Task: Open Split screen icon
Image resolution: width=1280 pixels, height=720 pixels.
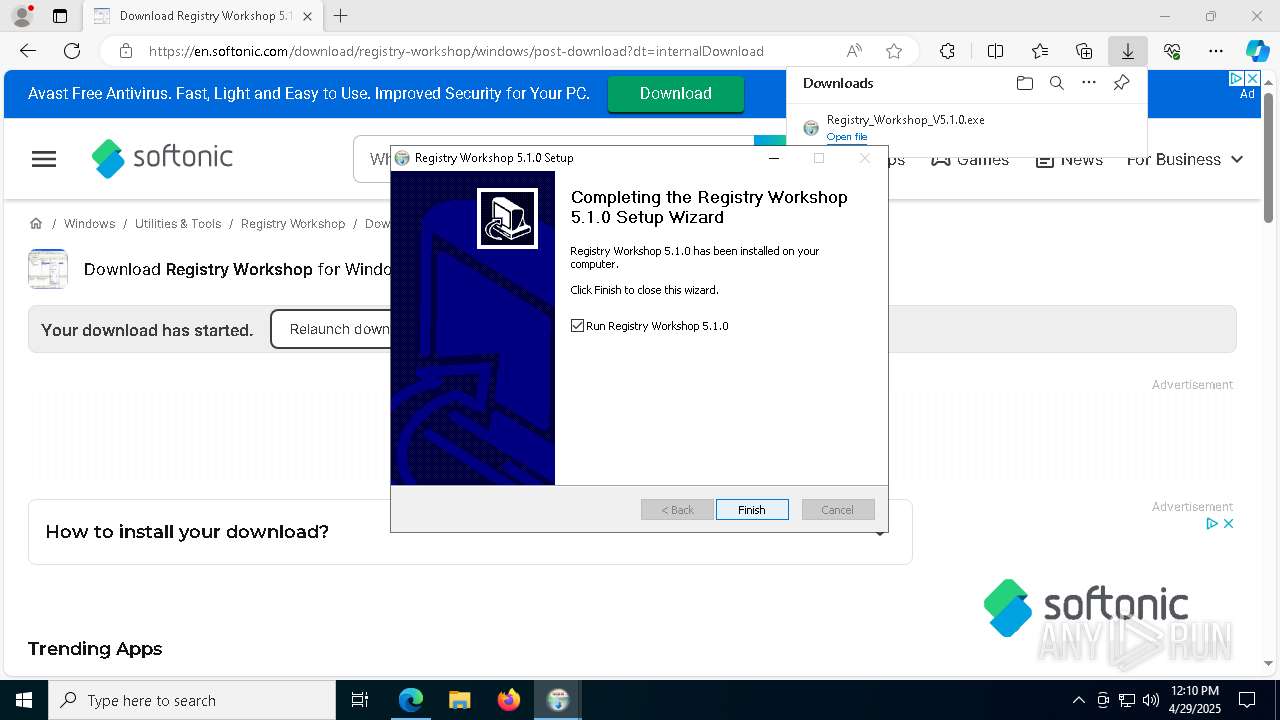Action: 995,51
